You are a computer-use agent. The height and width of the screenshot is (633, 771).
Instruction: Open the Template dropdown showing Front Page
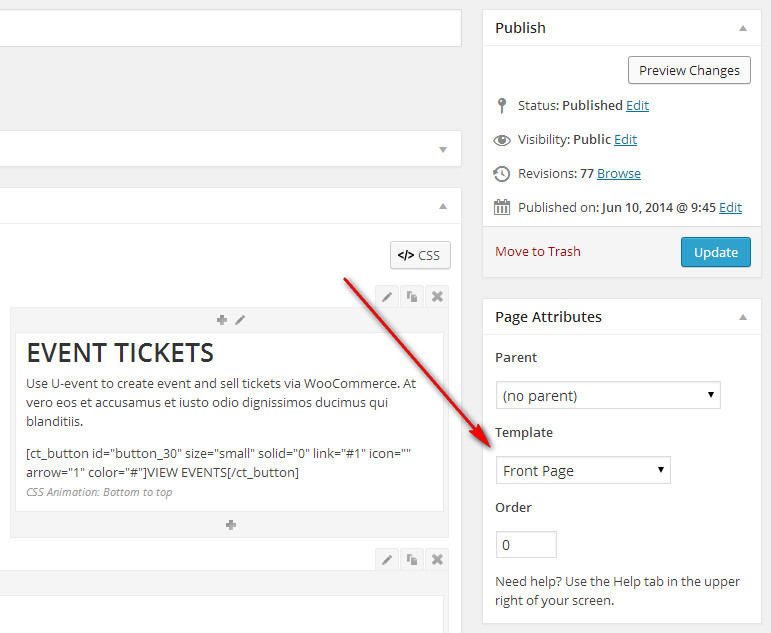click(x=583, y=470)
